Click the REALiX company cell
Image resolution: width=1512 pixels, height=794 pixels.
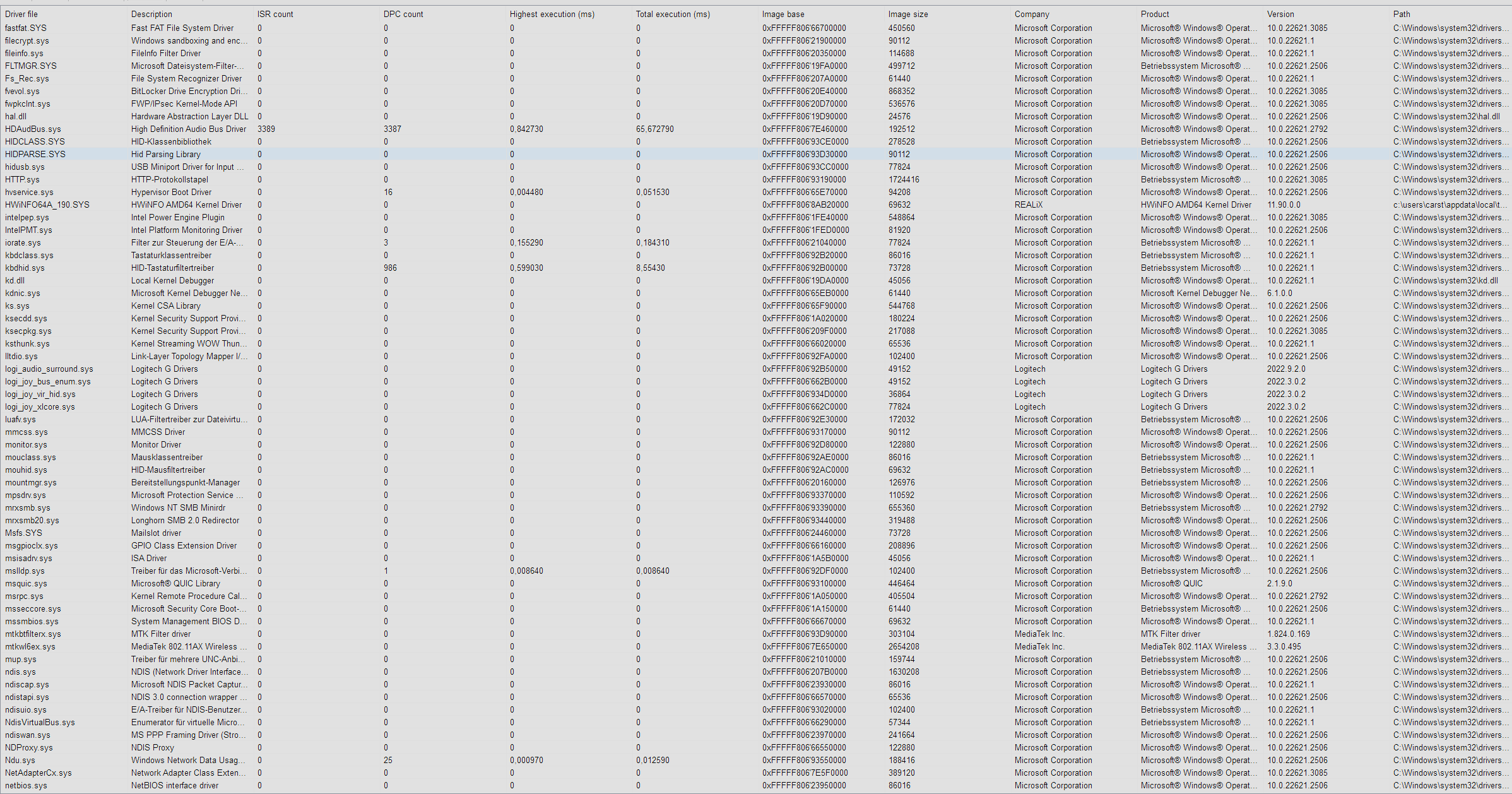[1029, 204]
